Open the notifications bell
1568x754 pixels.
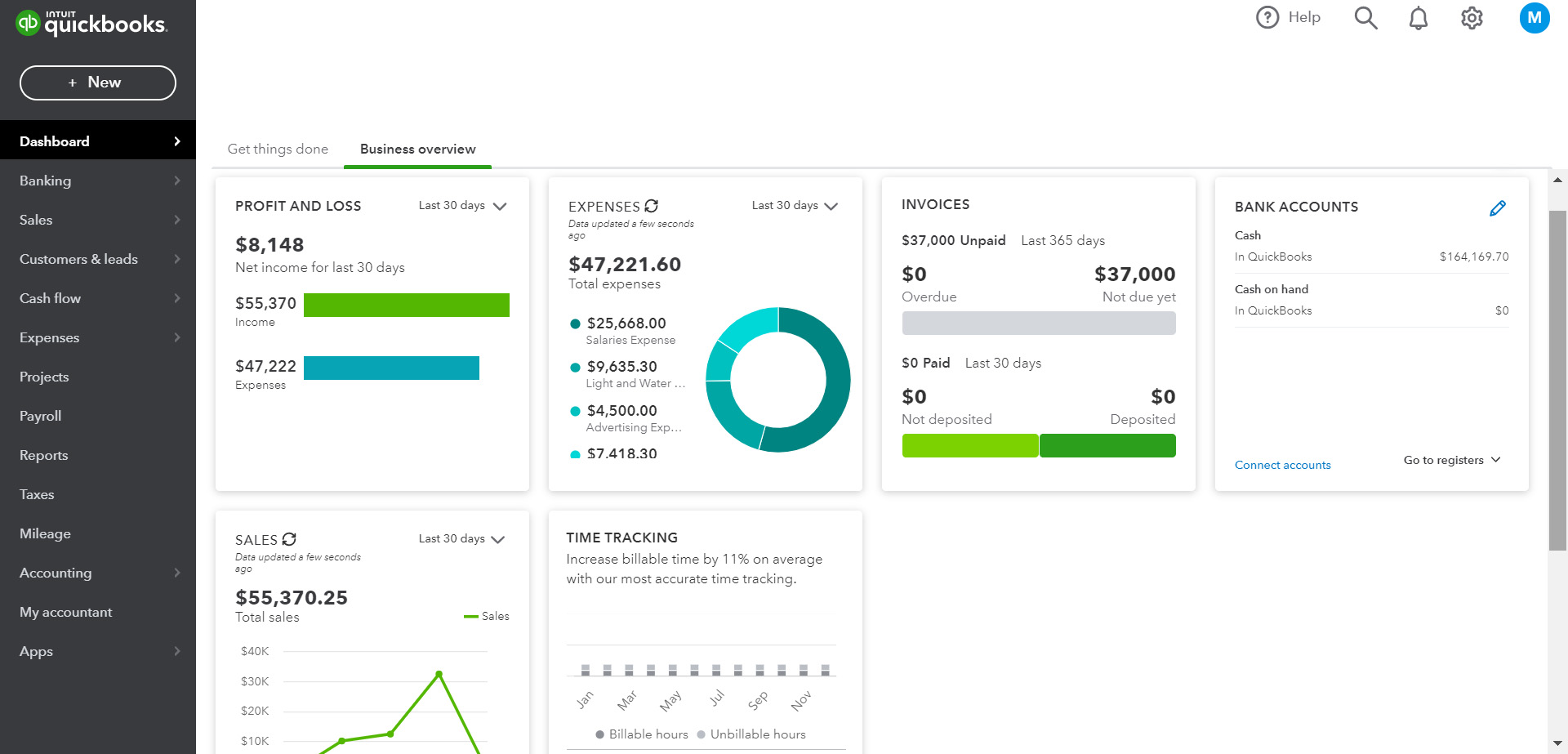(x=1419, y=17)
